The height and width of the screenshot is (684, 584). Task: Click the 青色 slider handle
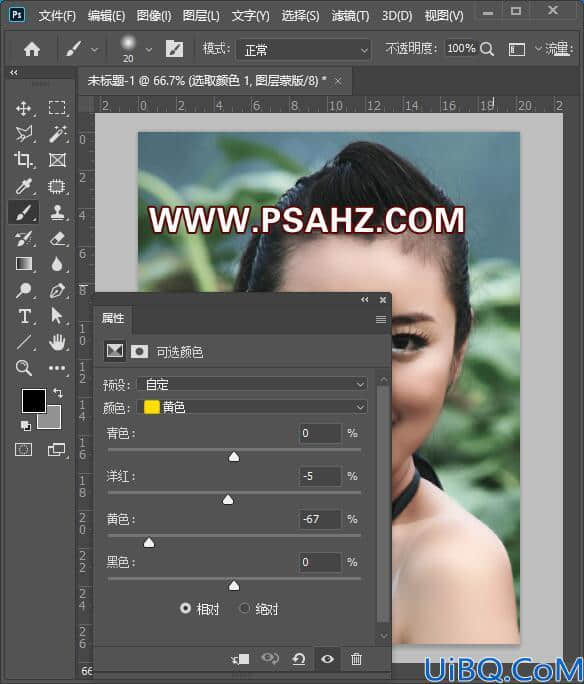pyautogui.click(x=234, y=456)
